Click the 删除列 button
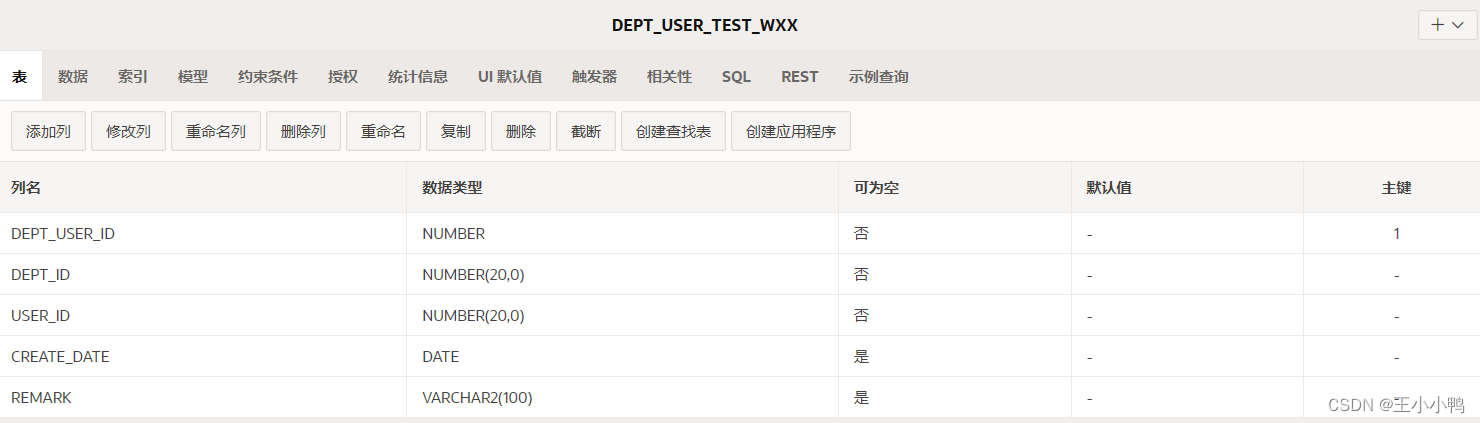The height and width of the screenshot is (423, 1480). tap(303, 131)
